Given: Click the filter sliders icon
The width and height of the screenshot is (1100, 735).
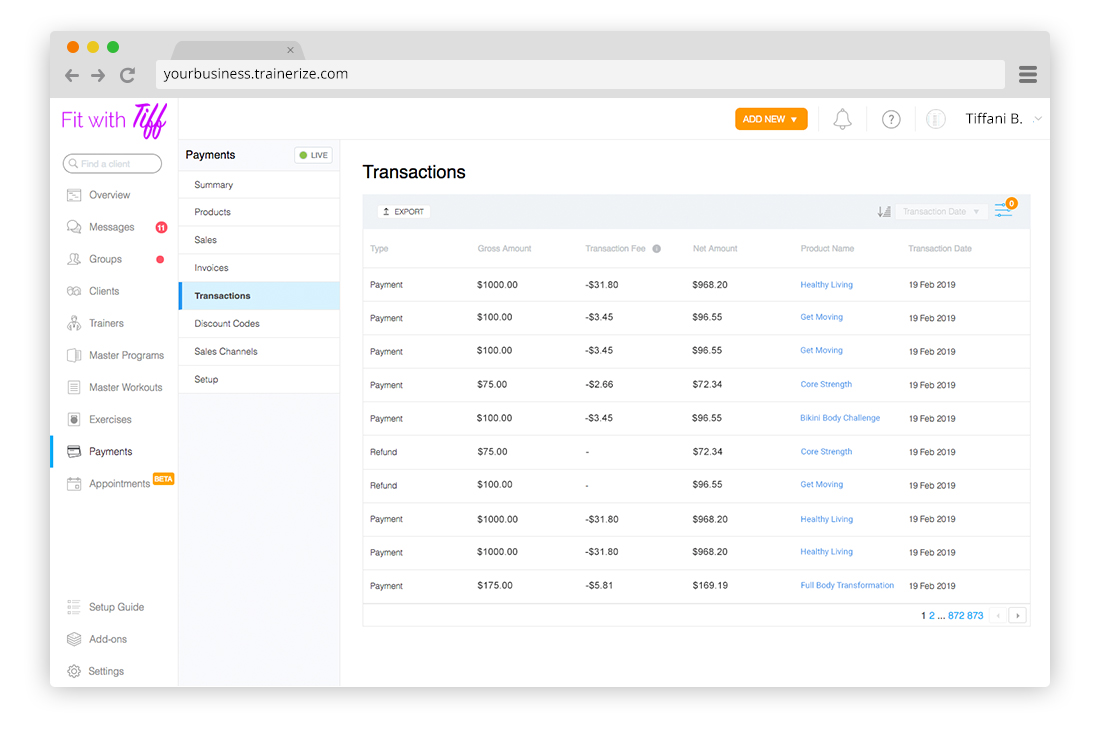Looking at the screenshot, I should coord(1003,211).
